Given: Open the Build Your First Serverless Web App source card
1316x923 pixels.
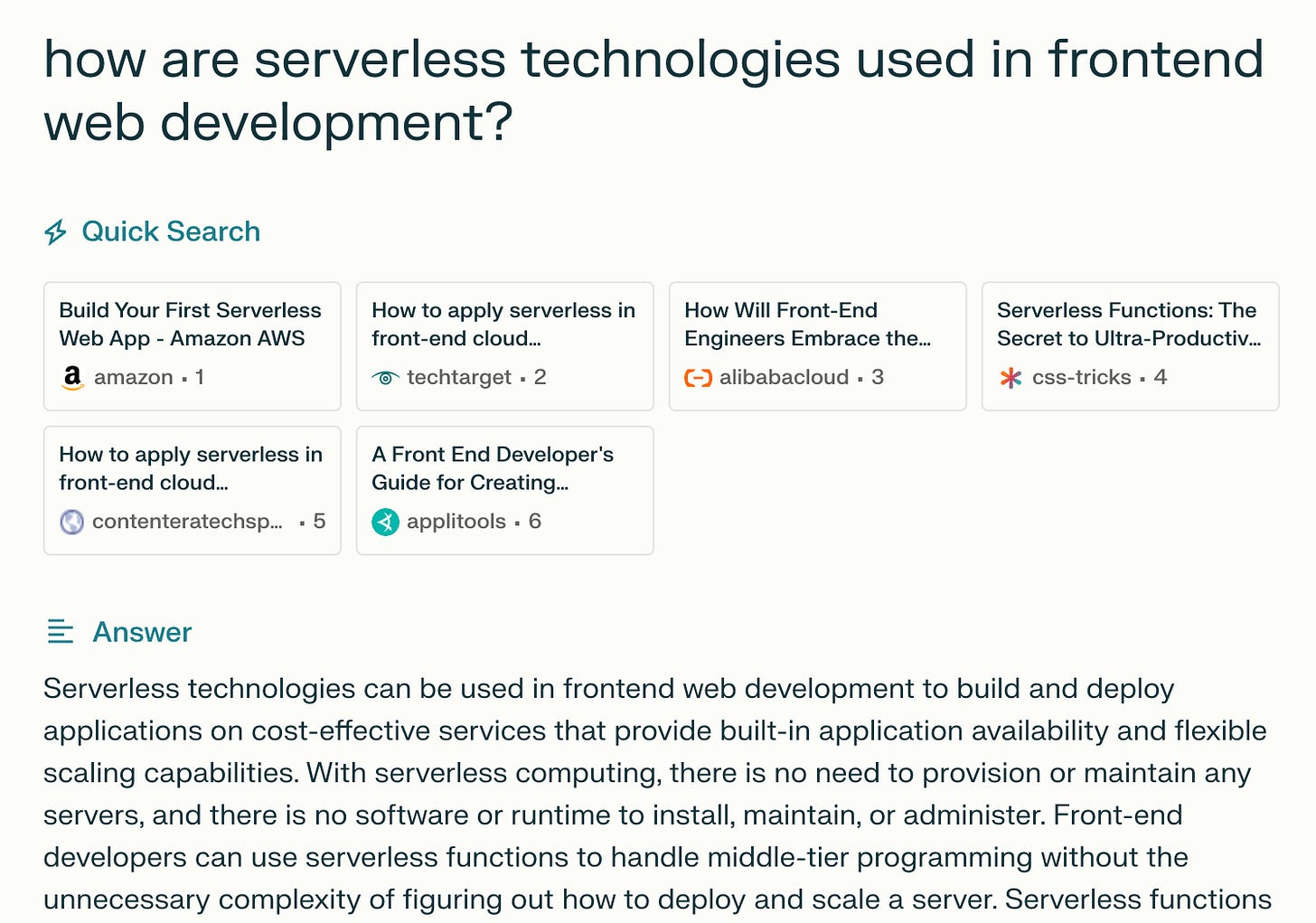Looking at the screenshot, I should [x=193, y=346].
